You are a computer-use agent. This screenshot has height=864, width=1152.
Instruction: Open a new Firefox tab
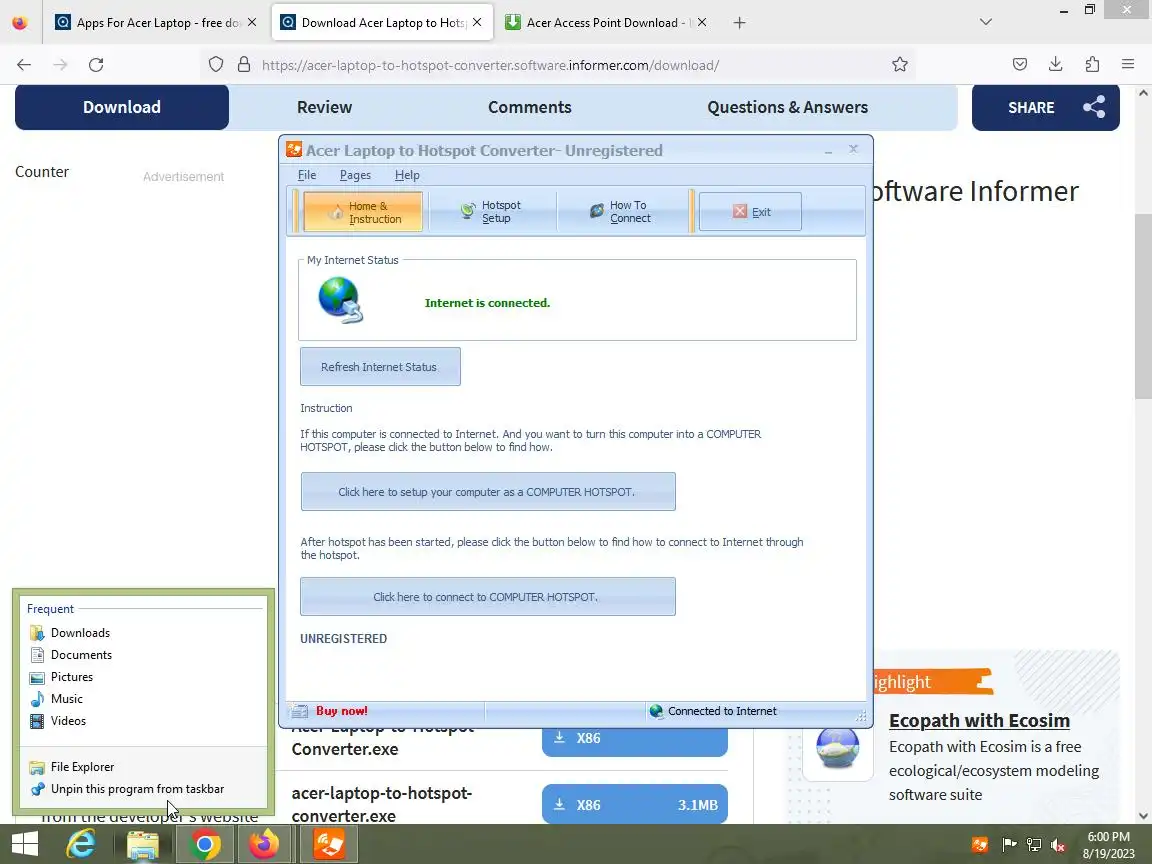point(739,23)
